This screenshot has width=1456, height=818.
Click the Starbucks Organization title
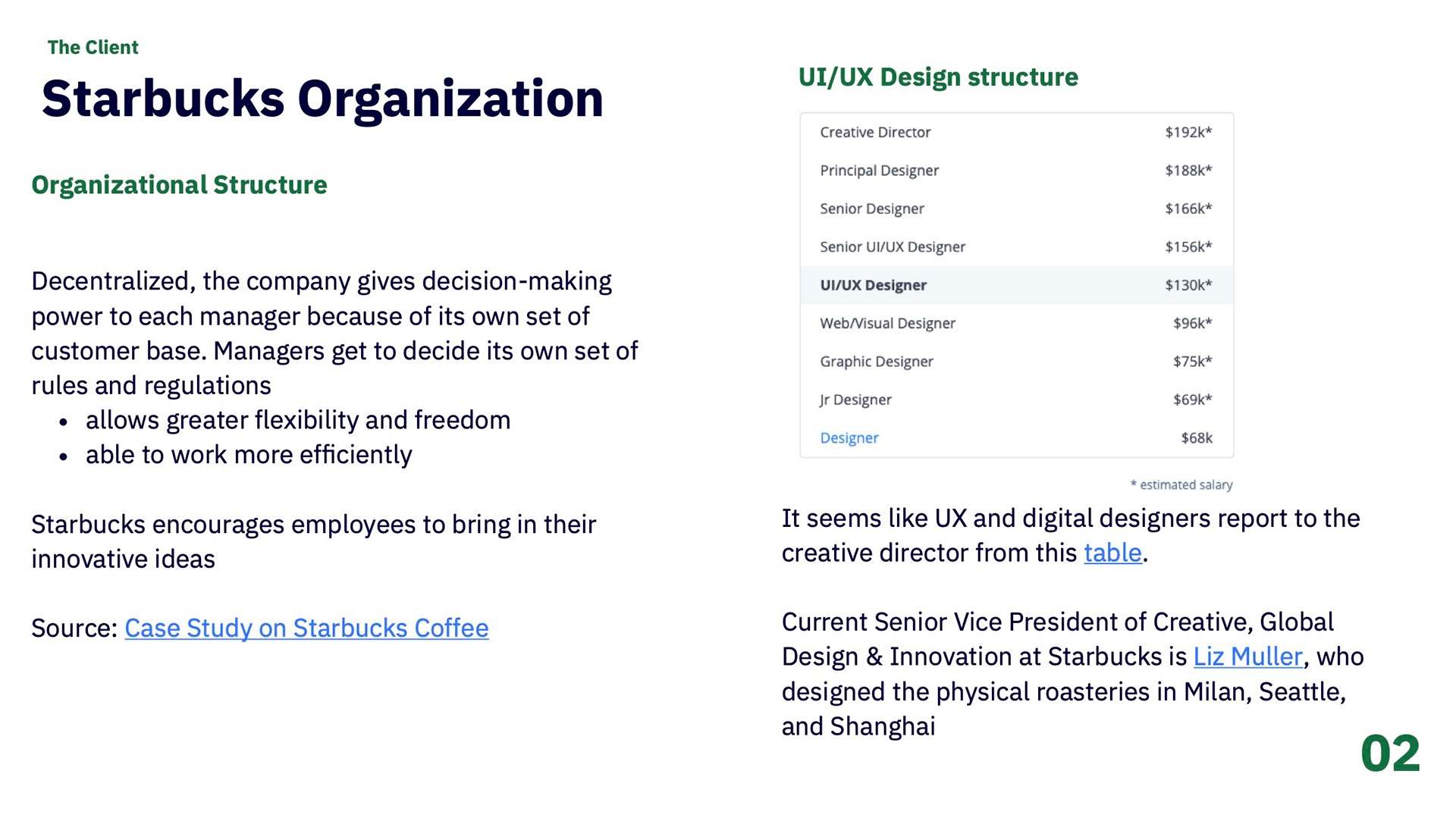point(322,99)
